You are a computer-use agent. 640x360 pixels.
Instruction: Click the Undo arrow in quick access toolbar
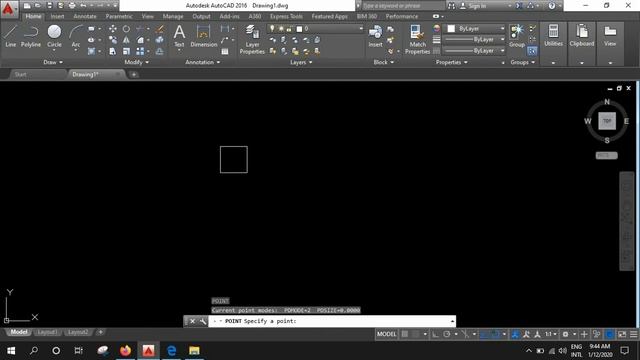point(83,6)
